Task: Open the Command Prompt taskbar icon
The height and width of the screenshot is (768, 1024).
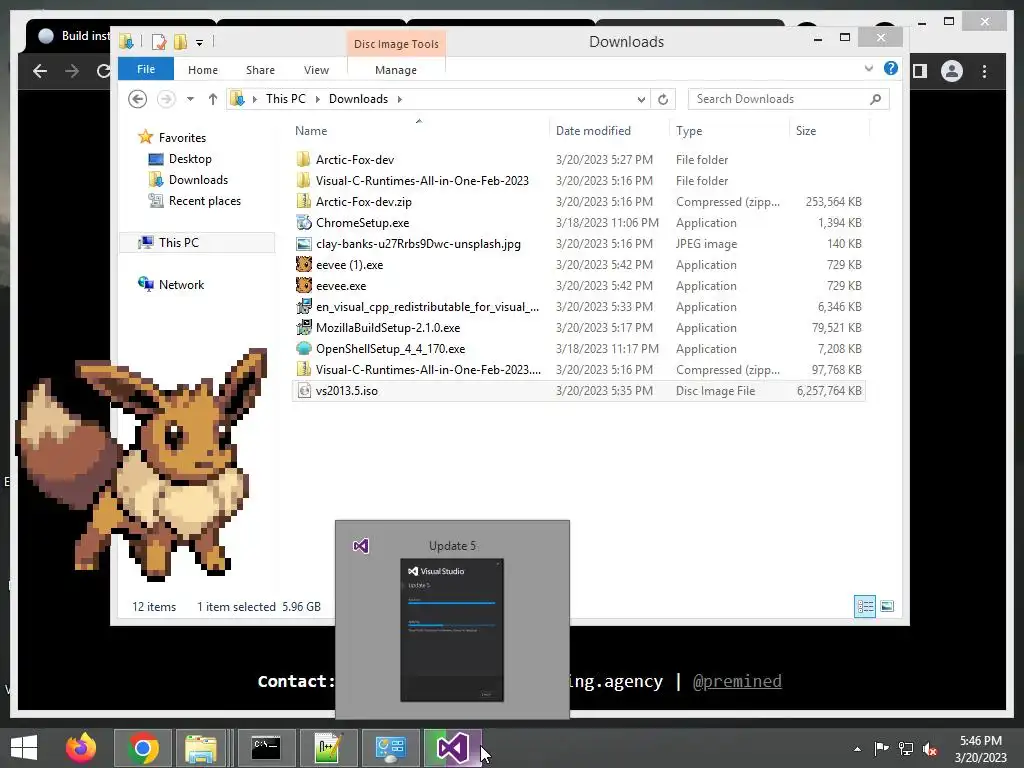Action: [x=266, y=748]
